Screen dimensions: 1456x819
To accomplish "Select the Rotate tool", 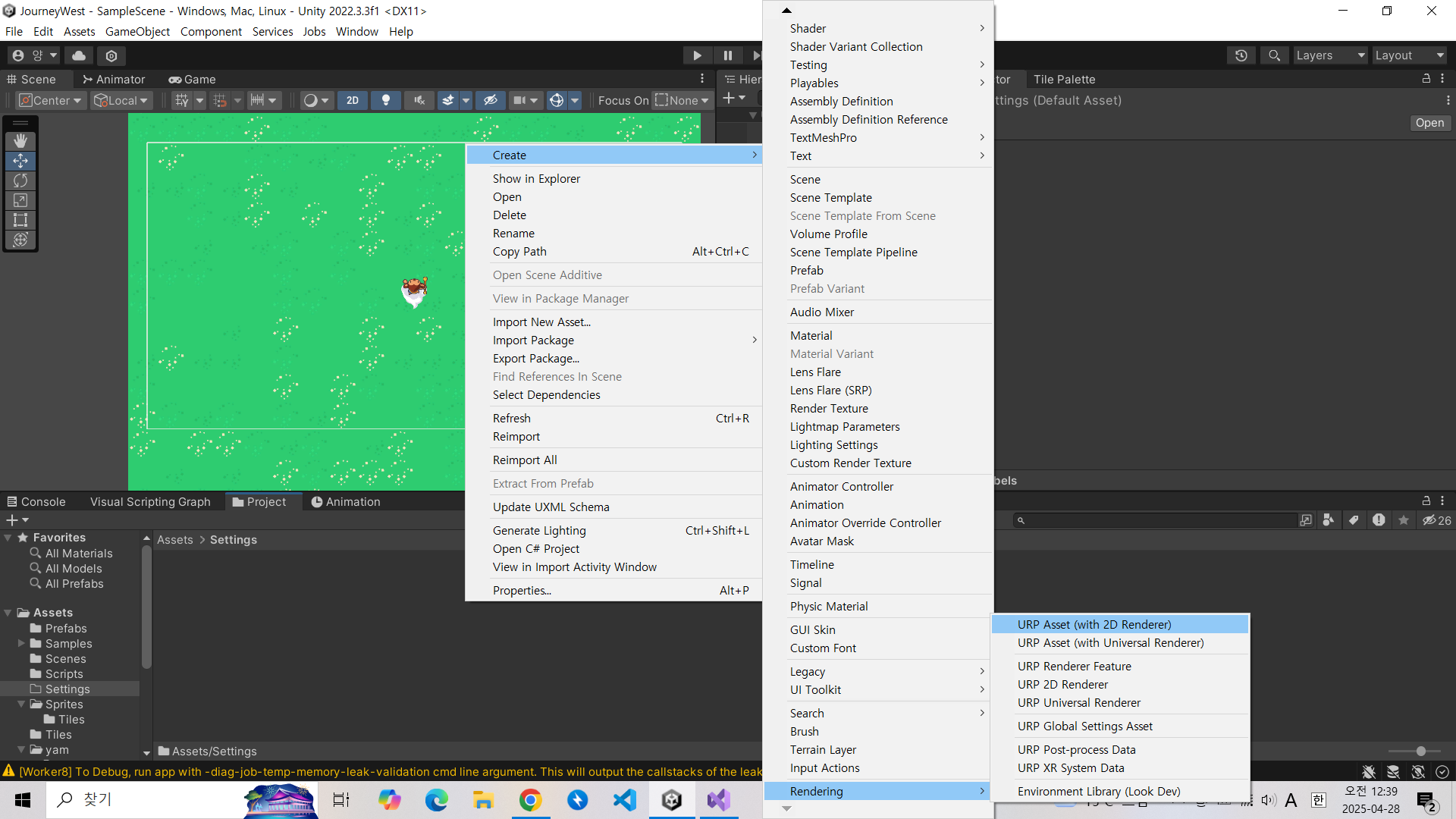I will point(20,180).
